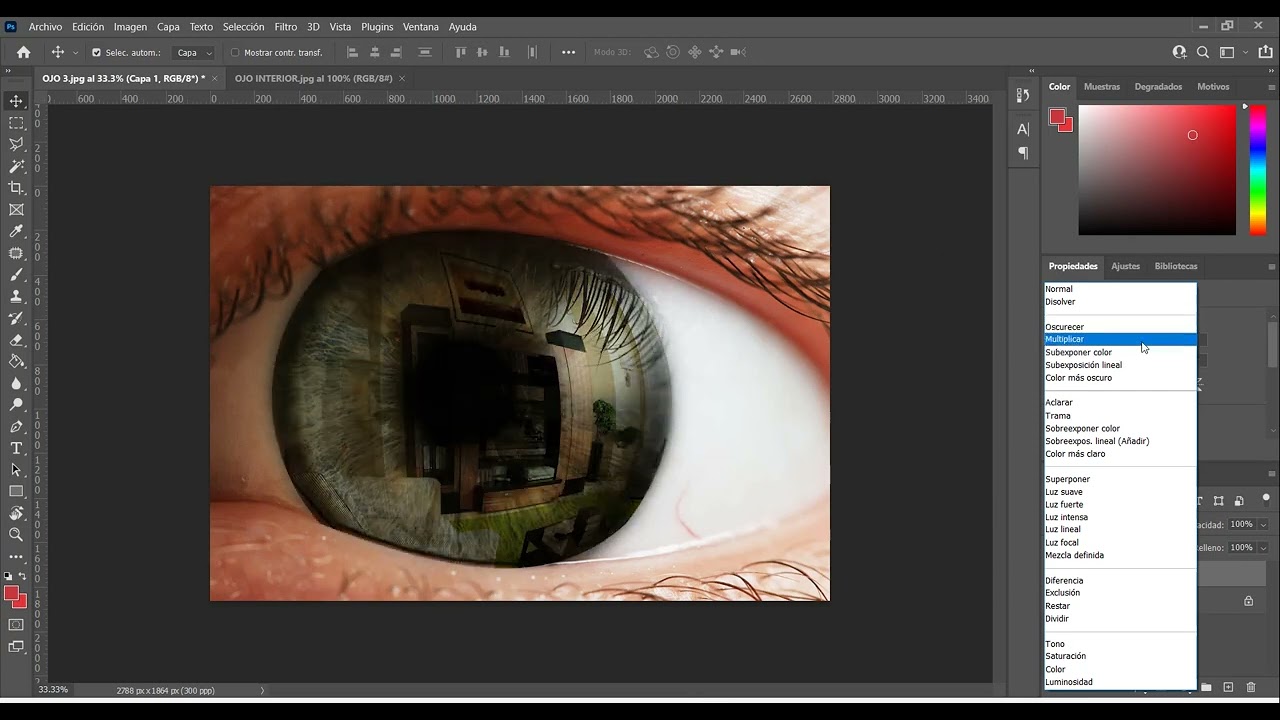Select the Eyedropper tool
The image size is (1280, 720).
(16, 232)
